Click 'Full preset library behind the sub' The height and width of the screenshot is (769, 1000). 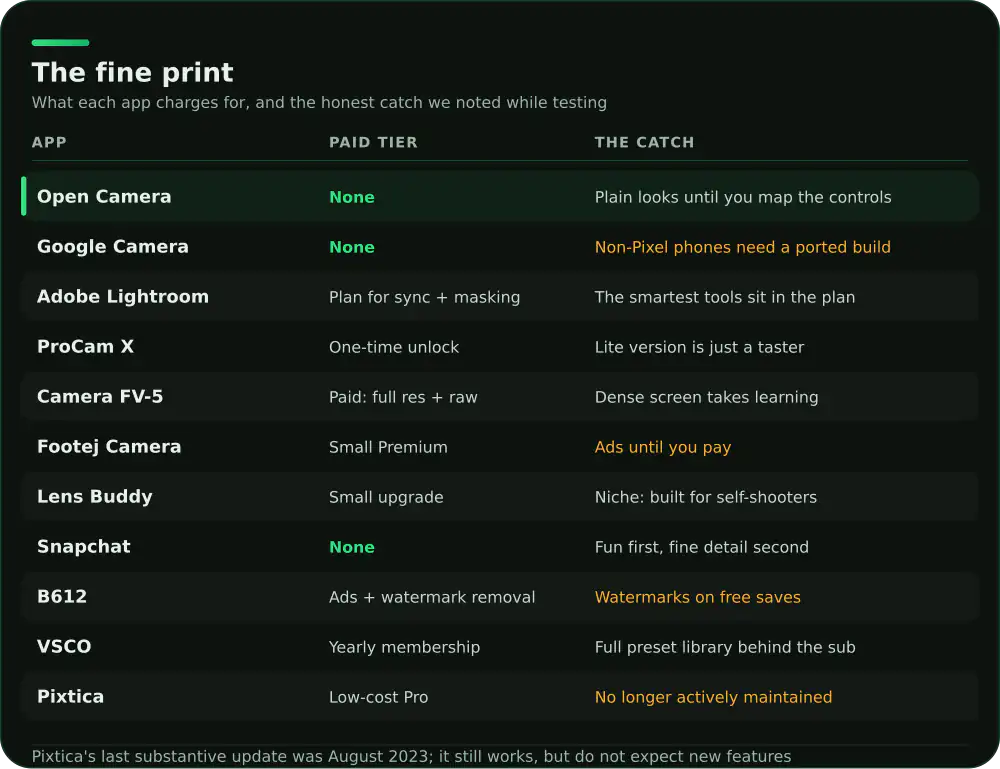tap(725, 647)
